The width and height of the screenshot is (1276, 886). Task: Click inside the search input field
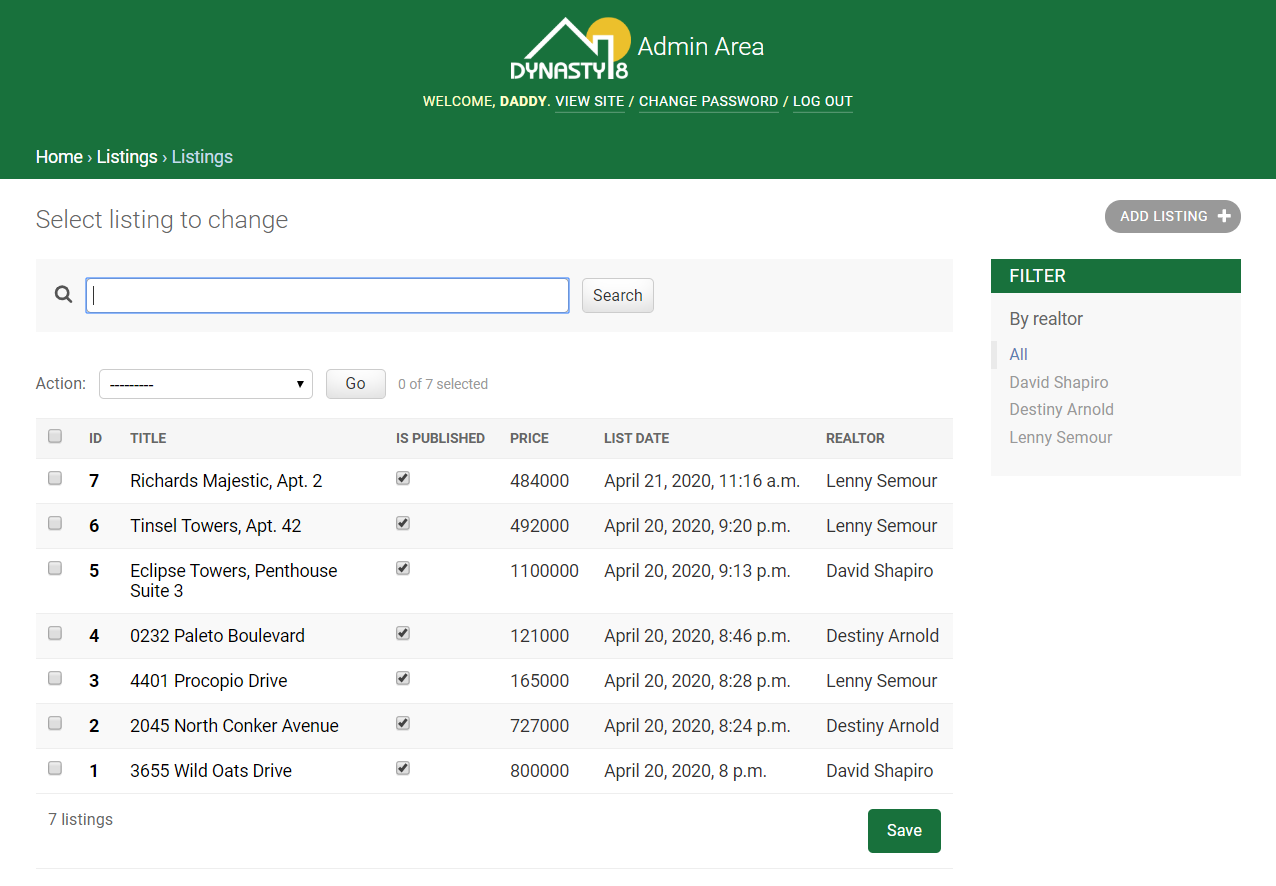327,295
